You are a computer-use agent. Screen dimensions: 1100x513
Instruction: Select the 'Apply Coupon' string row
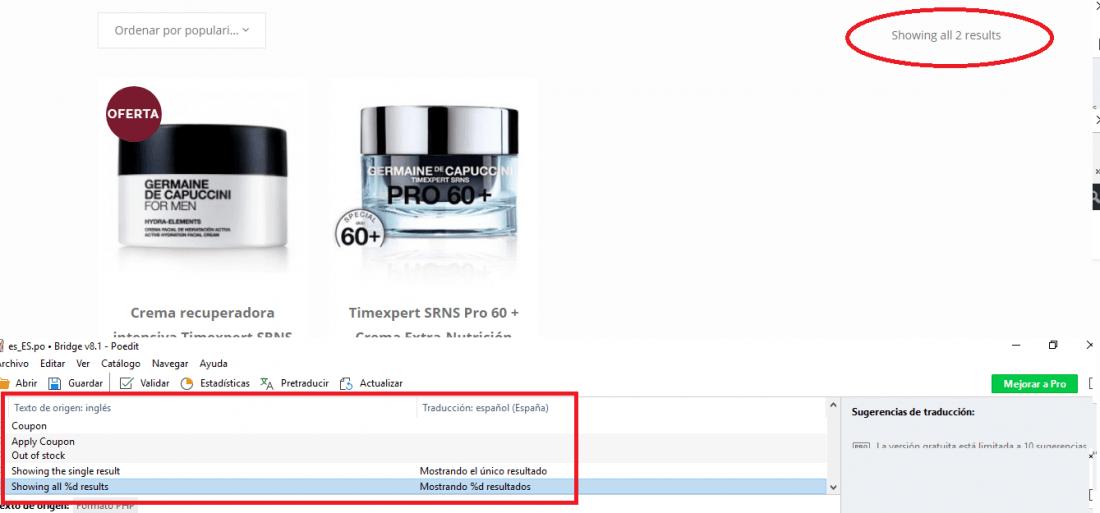pos(417,441)
